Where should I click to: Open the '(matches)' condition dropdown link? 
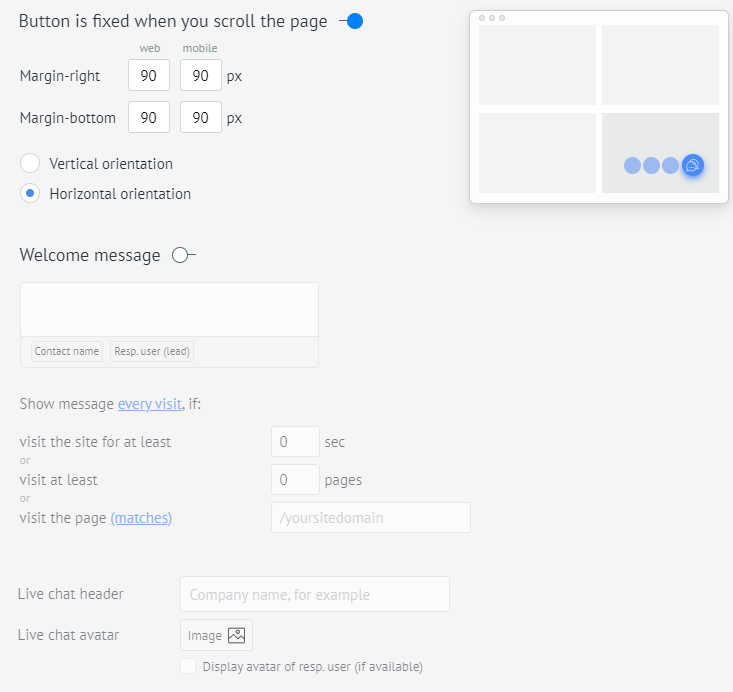coord(141,518)
